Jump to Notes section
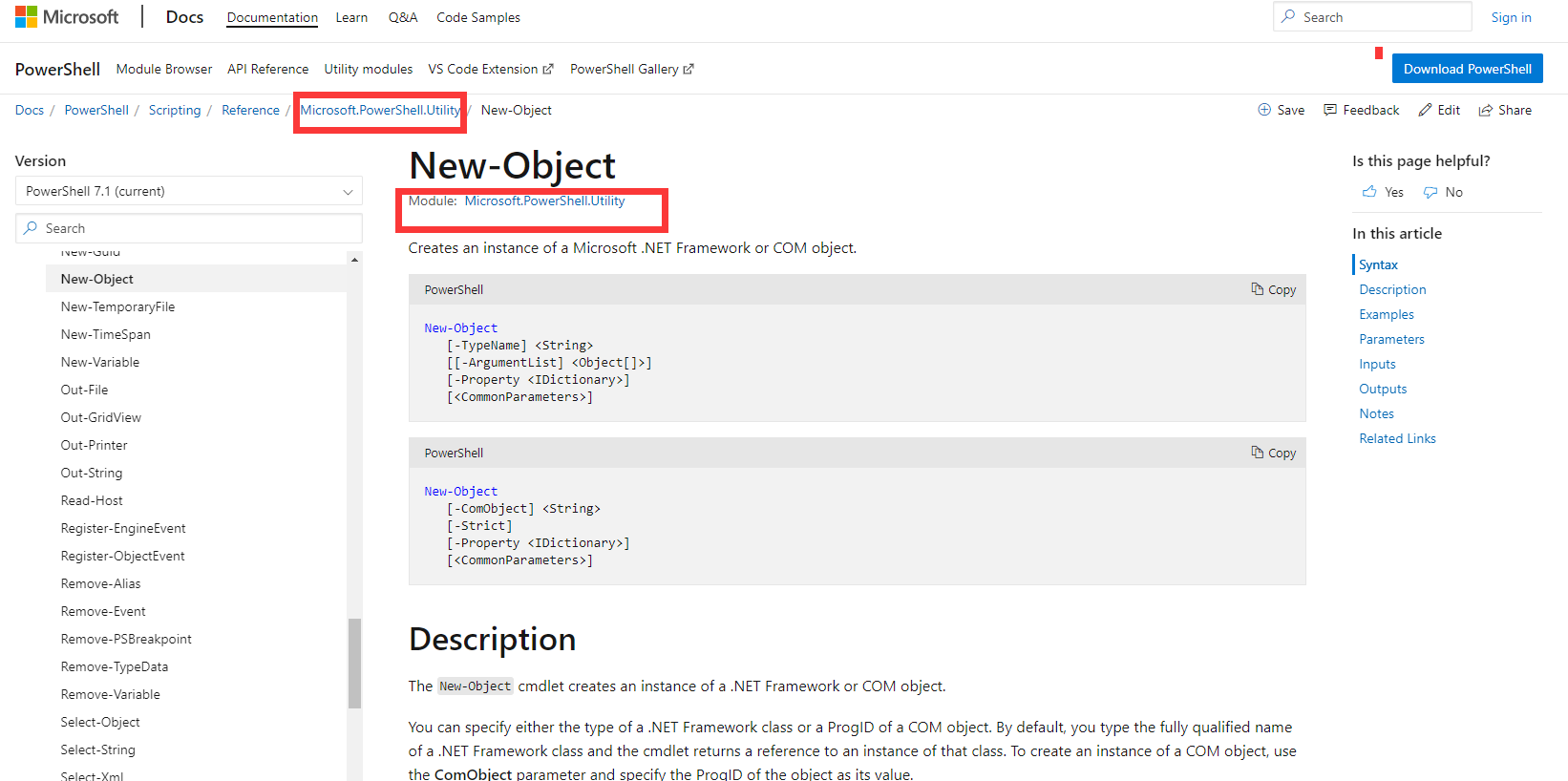The width and height of the screenshot is (1568, 781). (1376, 413)
